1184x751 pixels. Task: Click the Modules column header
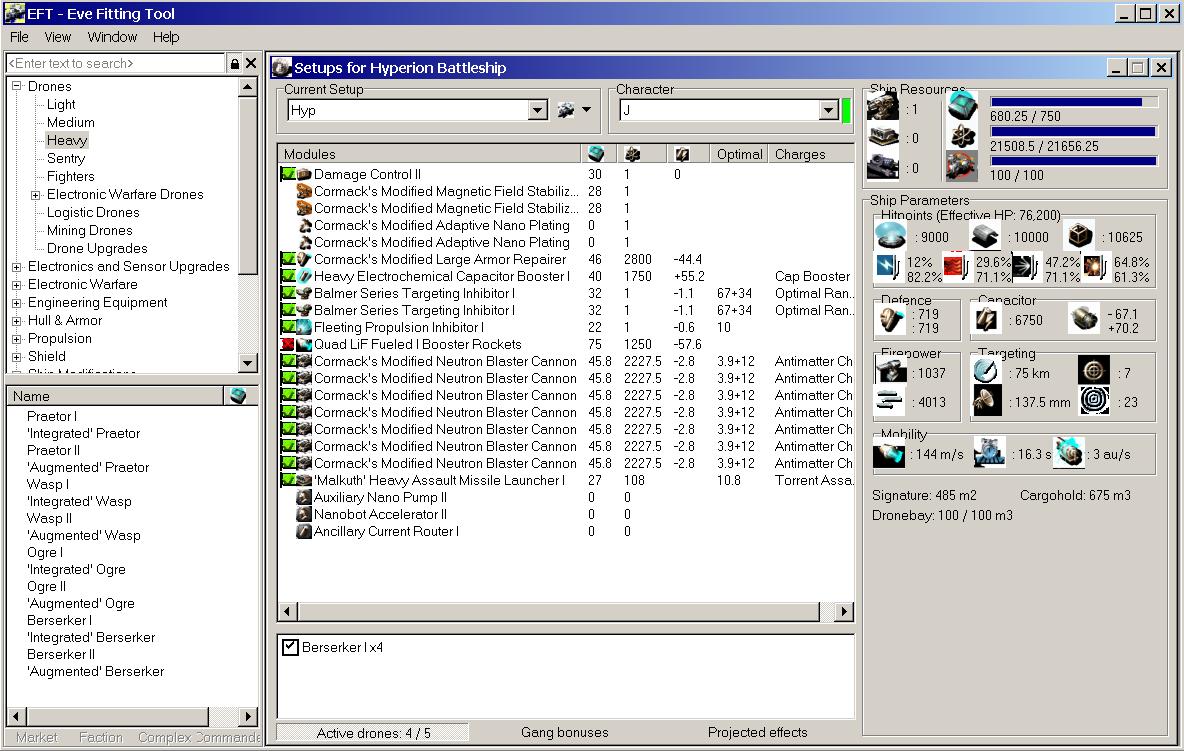(430, 154)
